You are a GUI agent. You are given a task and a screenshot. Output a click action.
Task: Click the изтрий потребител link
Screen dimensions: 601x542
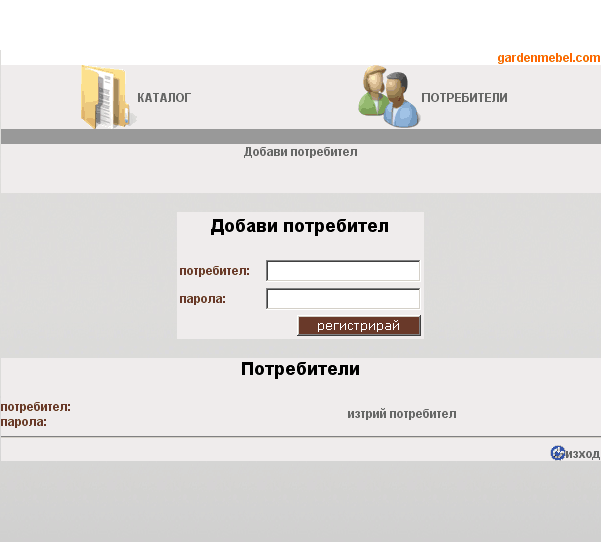(x=402, y=414)
